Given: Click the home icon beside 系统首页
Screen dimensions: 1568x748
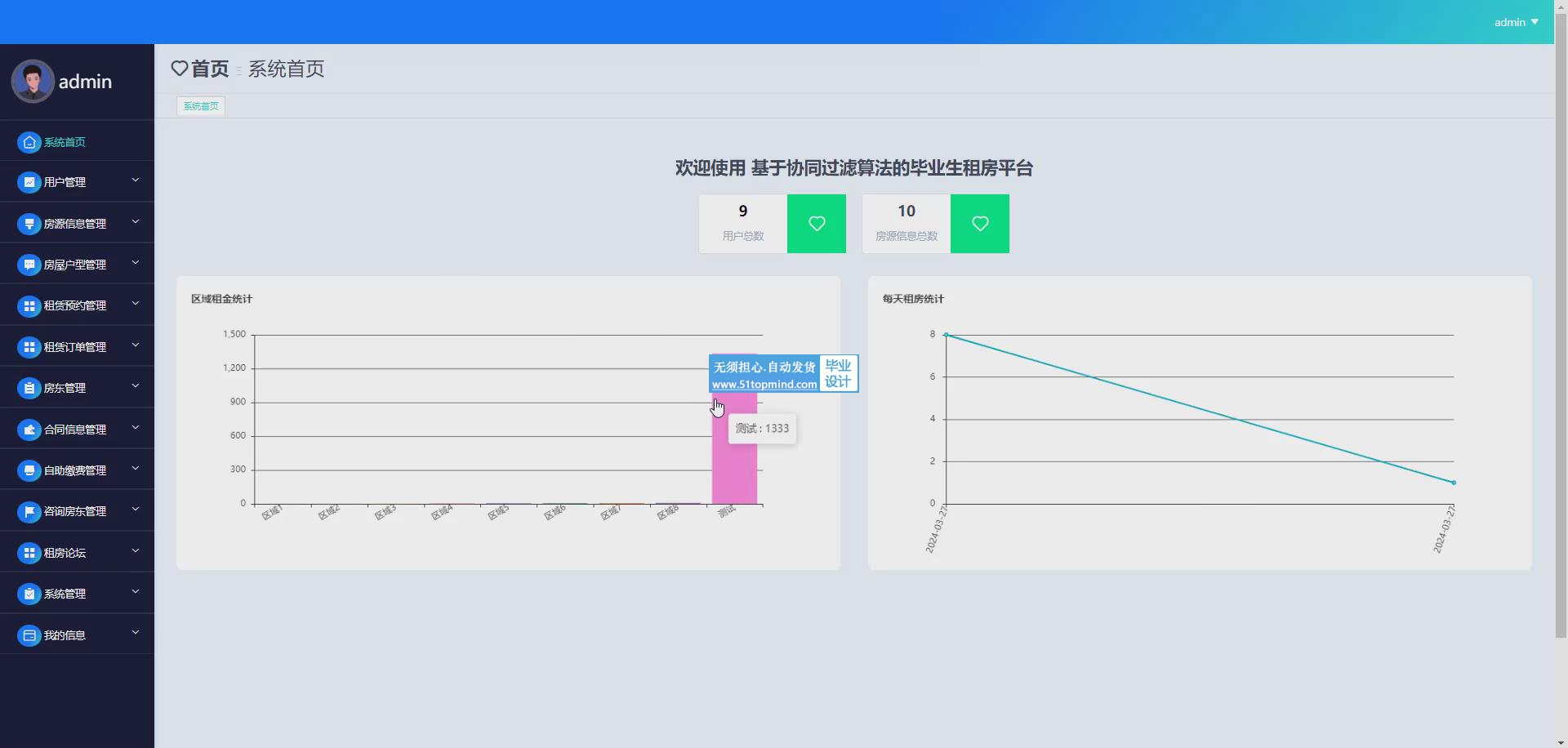Looking at the screenshot, I should [x=29, y=142].
